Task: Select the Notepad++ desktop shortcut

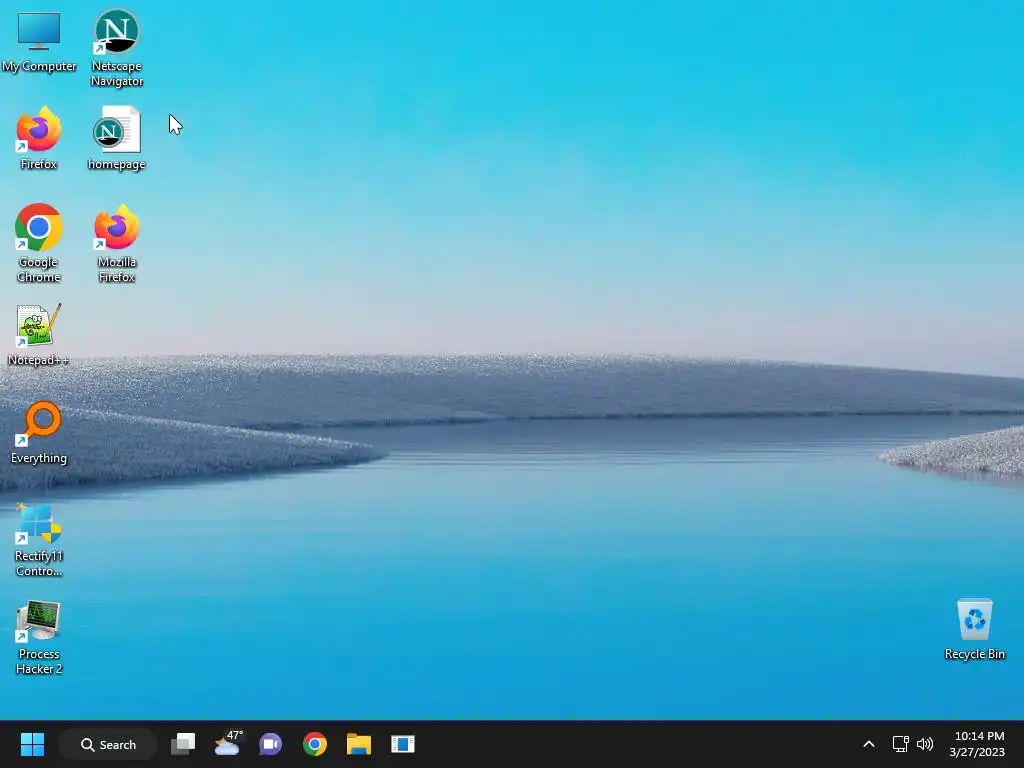Action: point(39,334)
